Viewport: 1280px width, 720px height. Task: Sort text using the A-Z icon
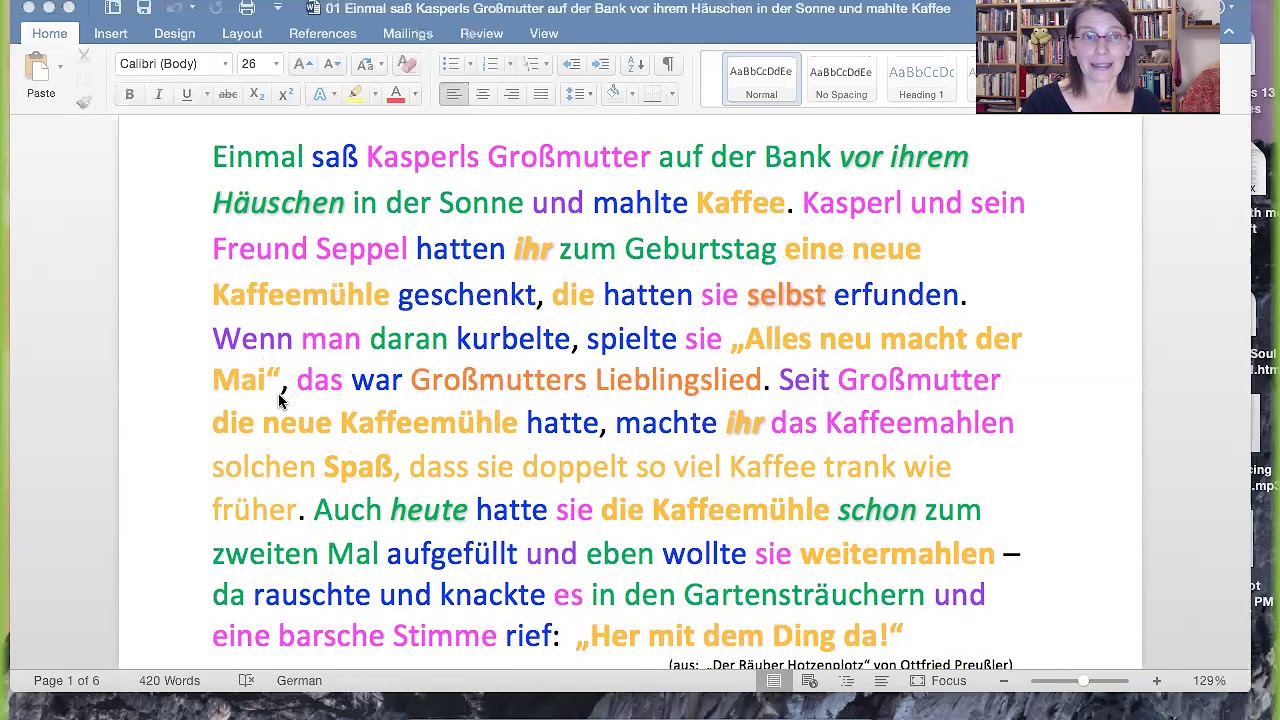(x=636, y=64)
